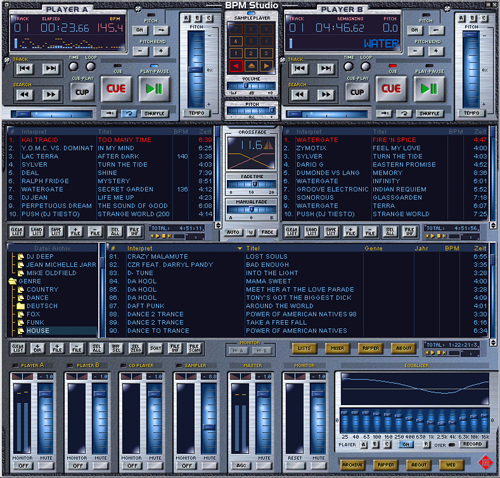Toggle Pitch ON for Player A
Viewport: 500px width, 478px height.
click(140, 30)
